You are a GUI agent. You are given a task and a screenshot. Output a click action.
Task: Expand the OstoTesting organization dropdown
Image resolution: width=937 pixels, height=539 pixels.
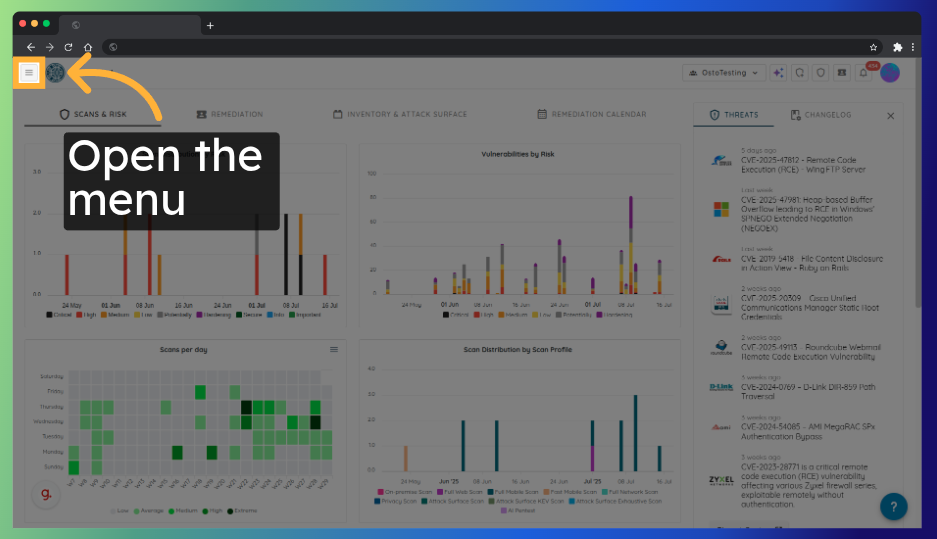click(724, 73)
